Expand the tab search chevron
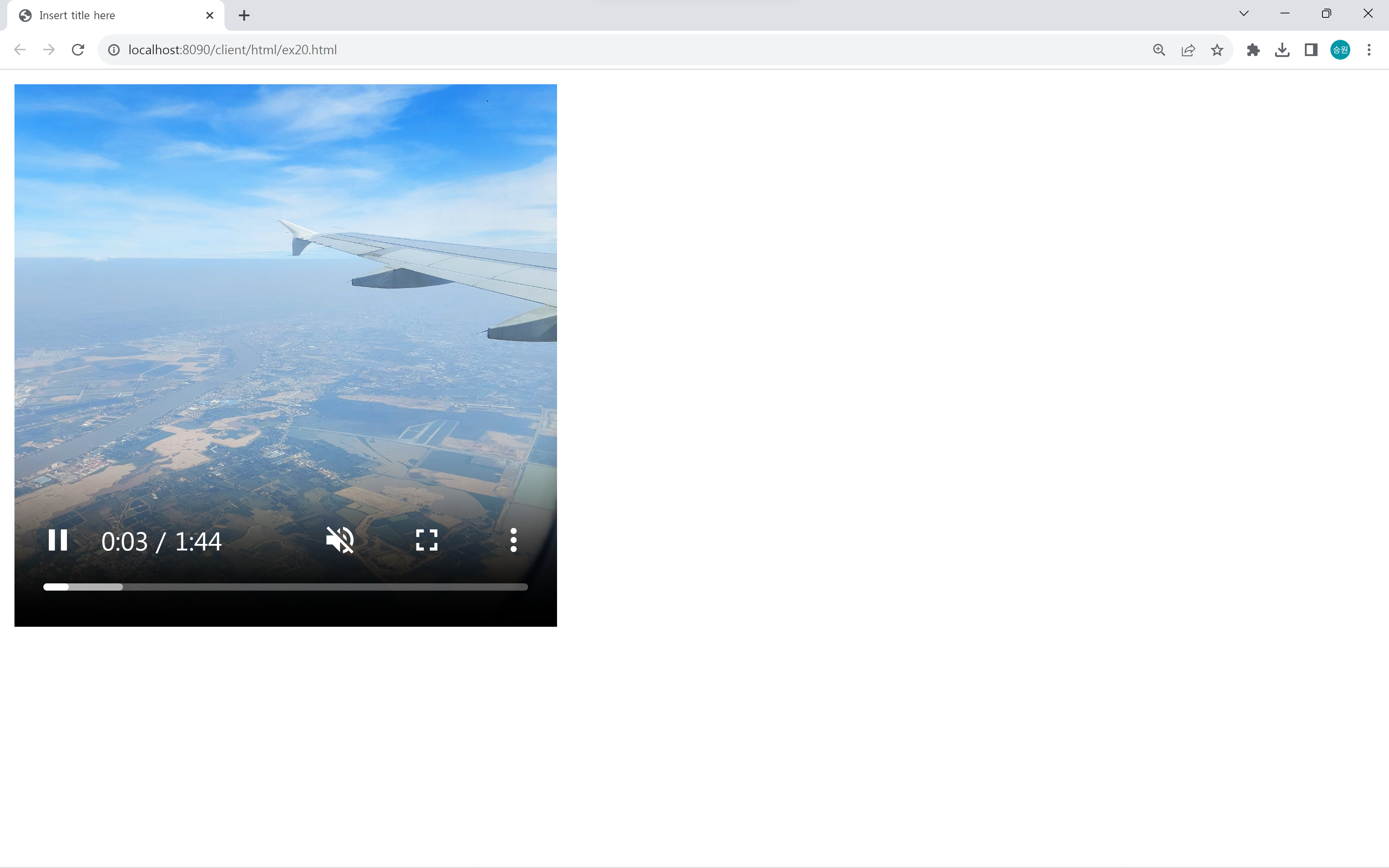Image resolution: width=1389 pixels, height=868 pixels. 1244,14
